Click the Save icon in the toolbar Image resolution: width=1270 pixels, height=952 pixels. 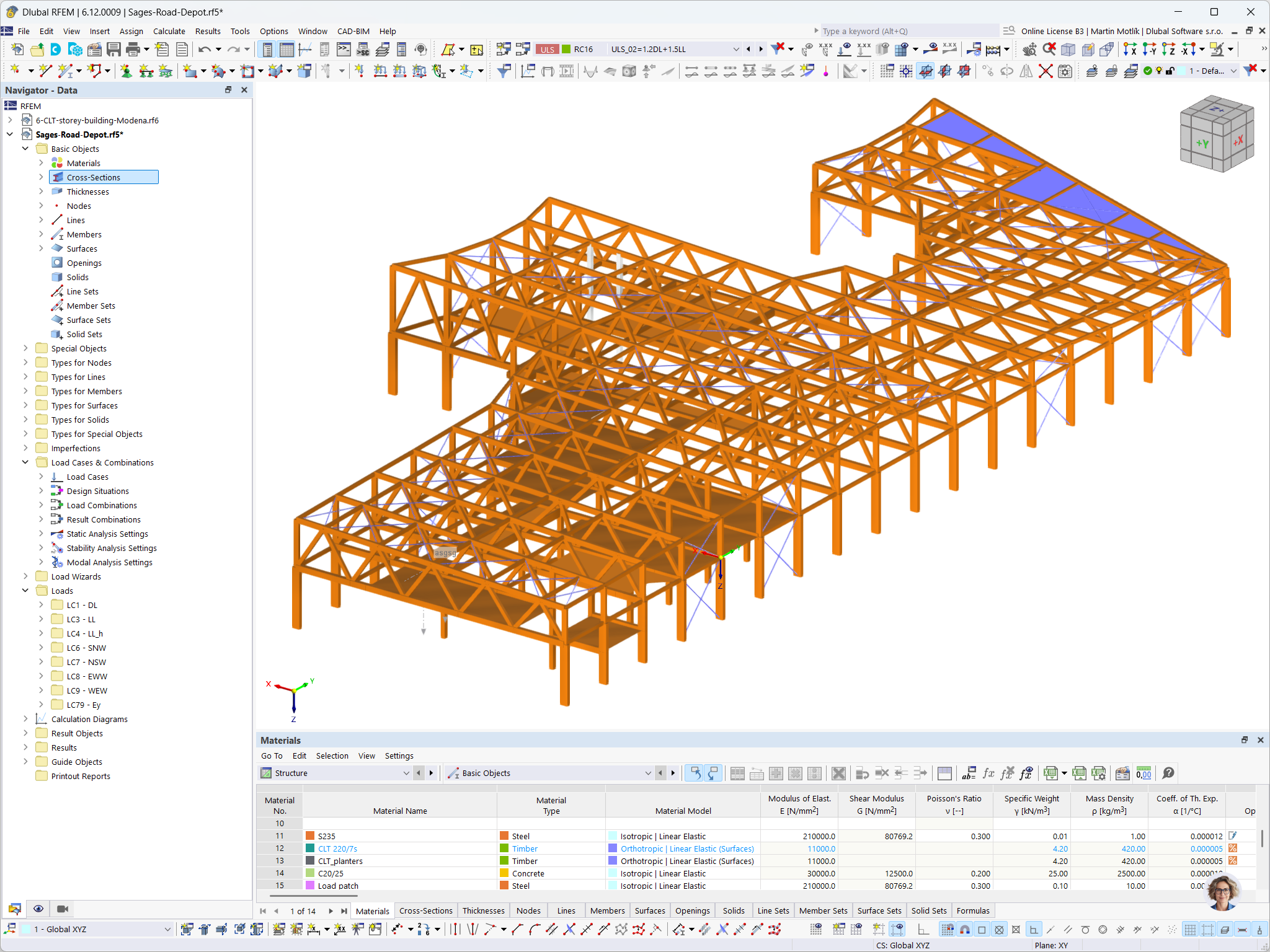point(114,49)
